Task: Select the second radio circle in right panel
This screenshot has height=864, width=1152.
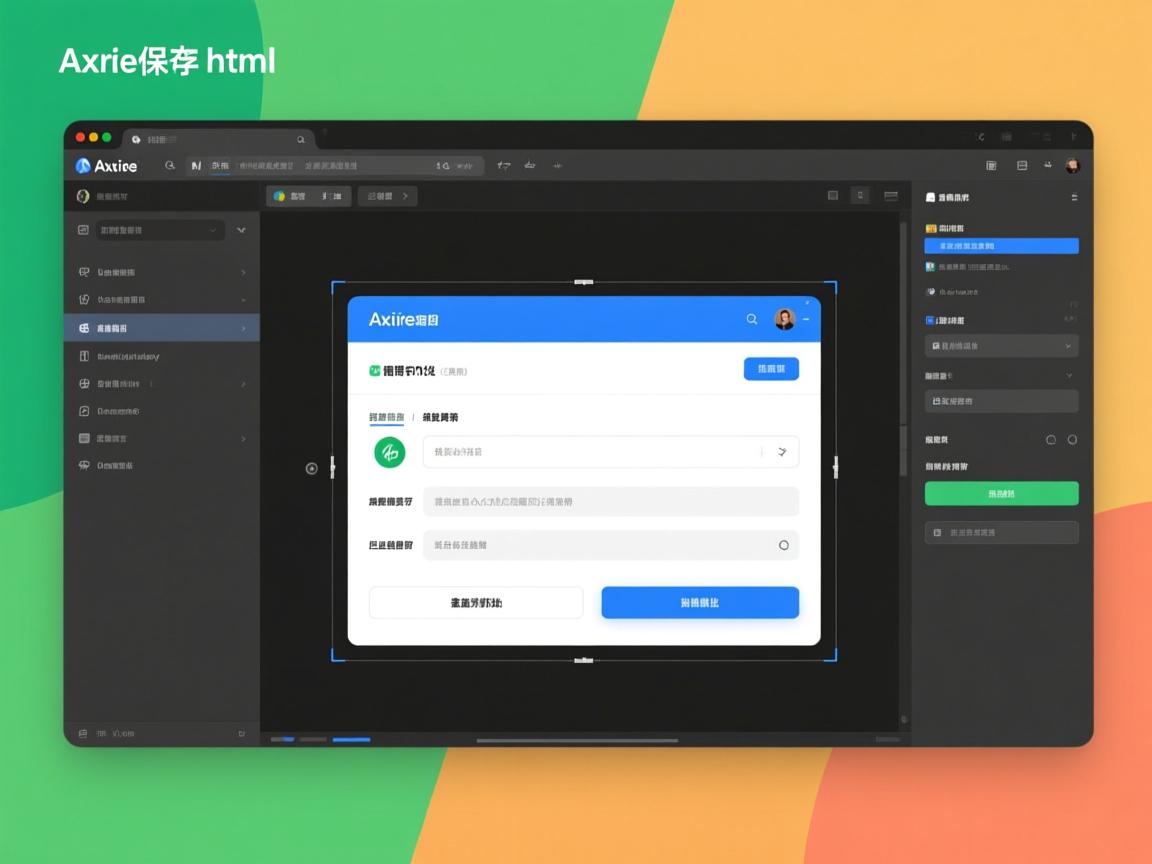Action: tap(1072, 439)
